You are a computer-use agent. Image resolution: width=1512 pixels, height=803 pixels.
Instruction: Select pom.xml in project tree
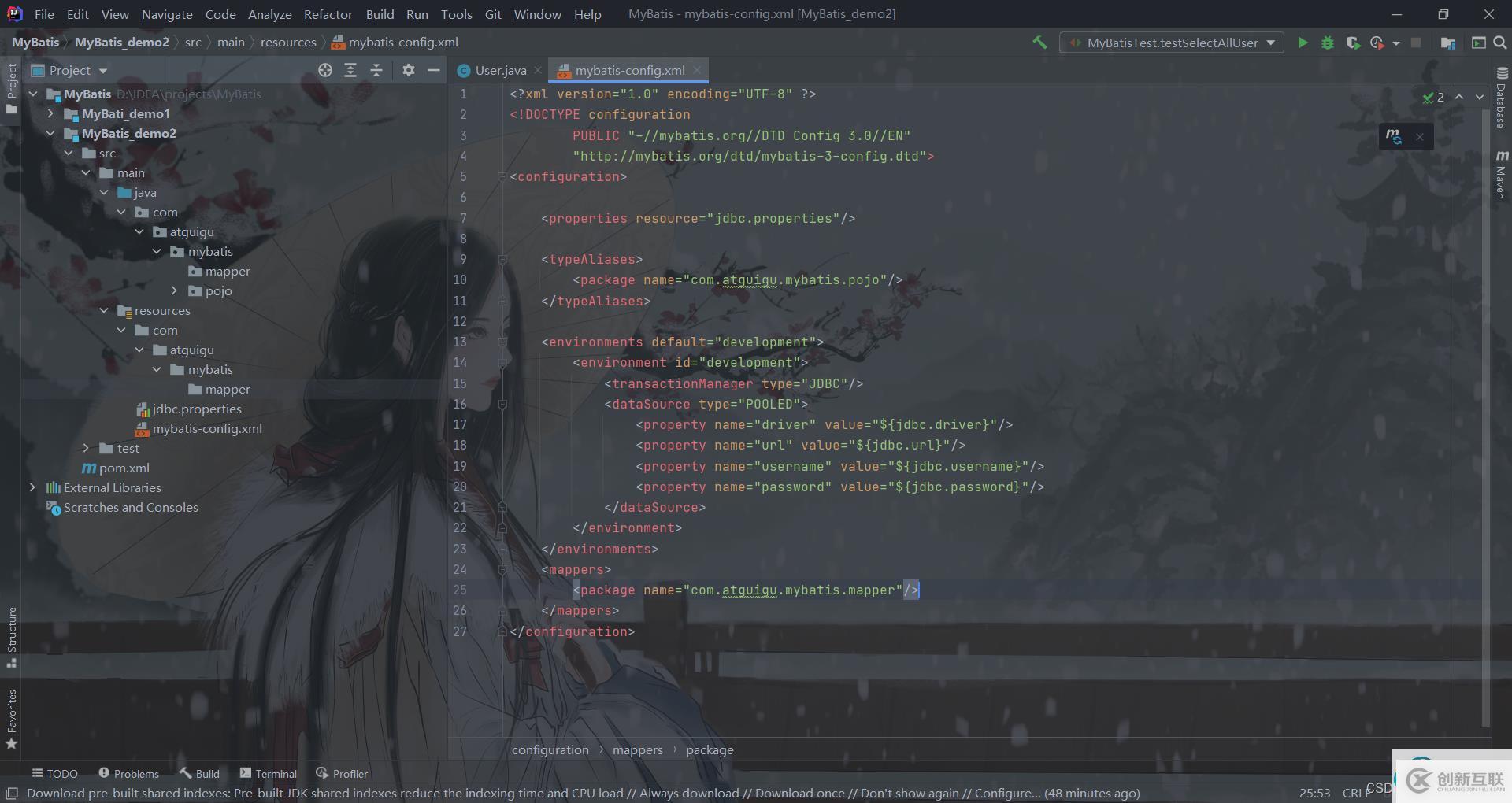pyautogui.click(x=124, y=468)
